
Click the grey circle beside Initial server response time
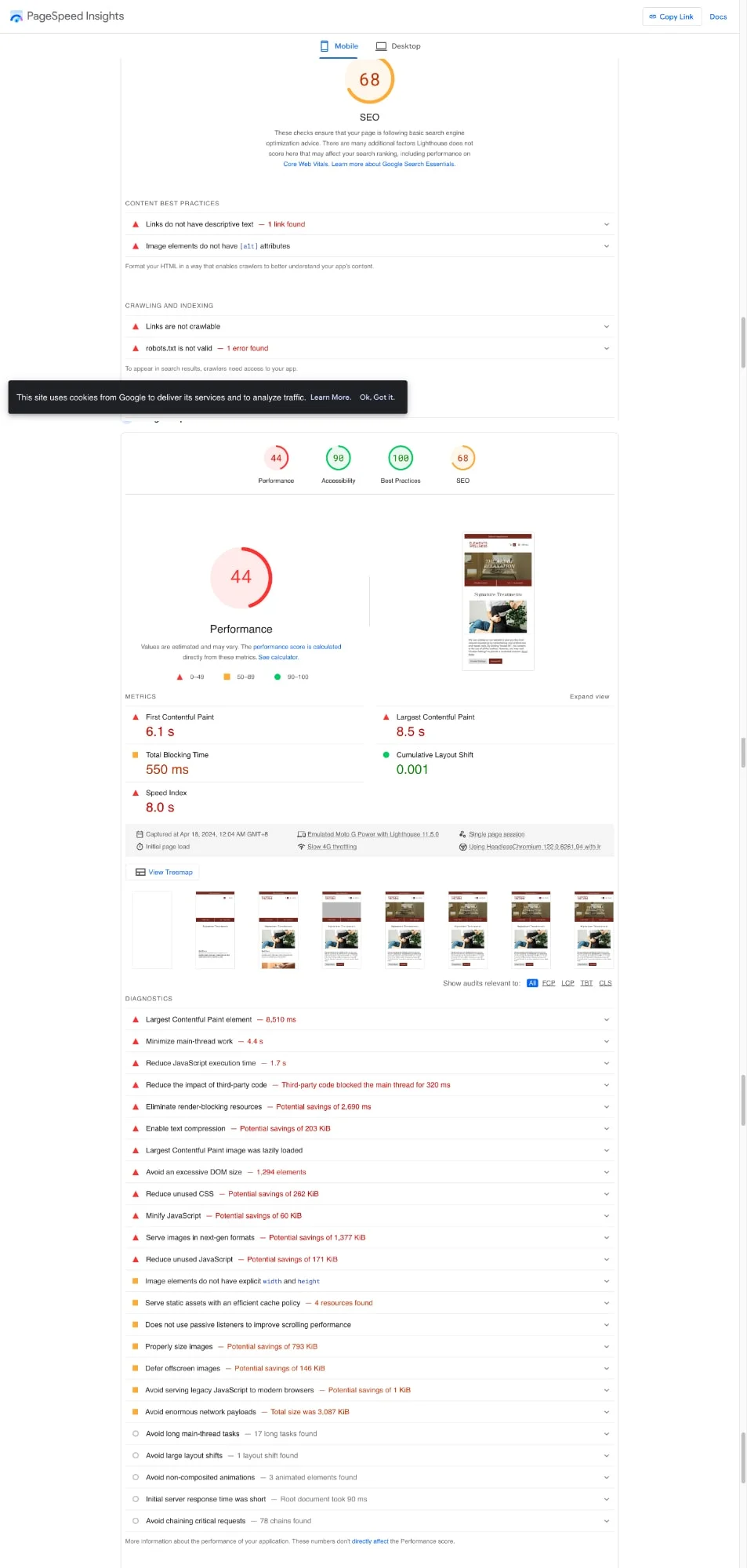click(136, 1499)
